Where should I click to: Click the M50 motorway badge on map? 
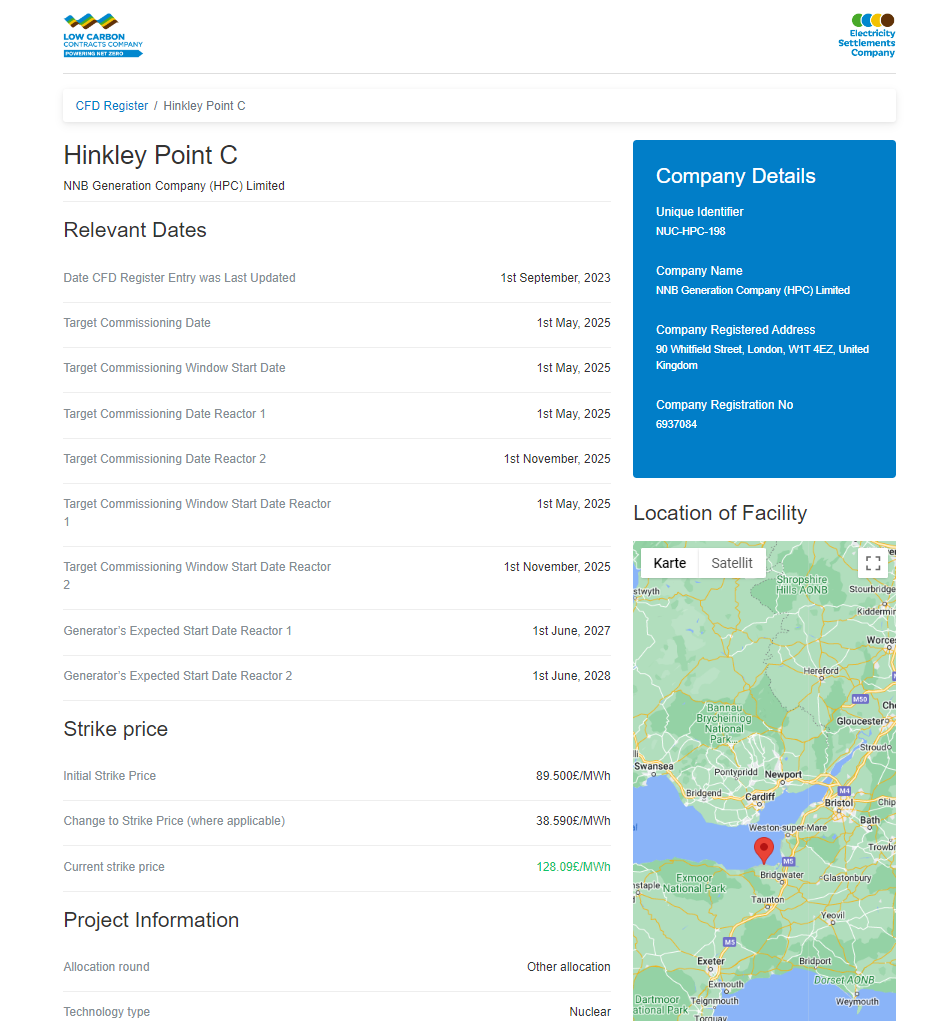(x=860, y=698)
